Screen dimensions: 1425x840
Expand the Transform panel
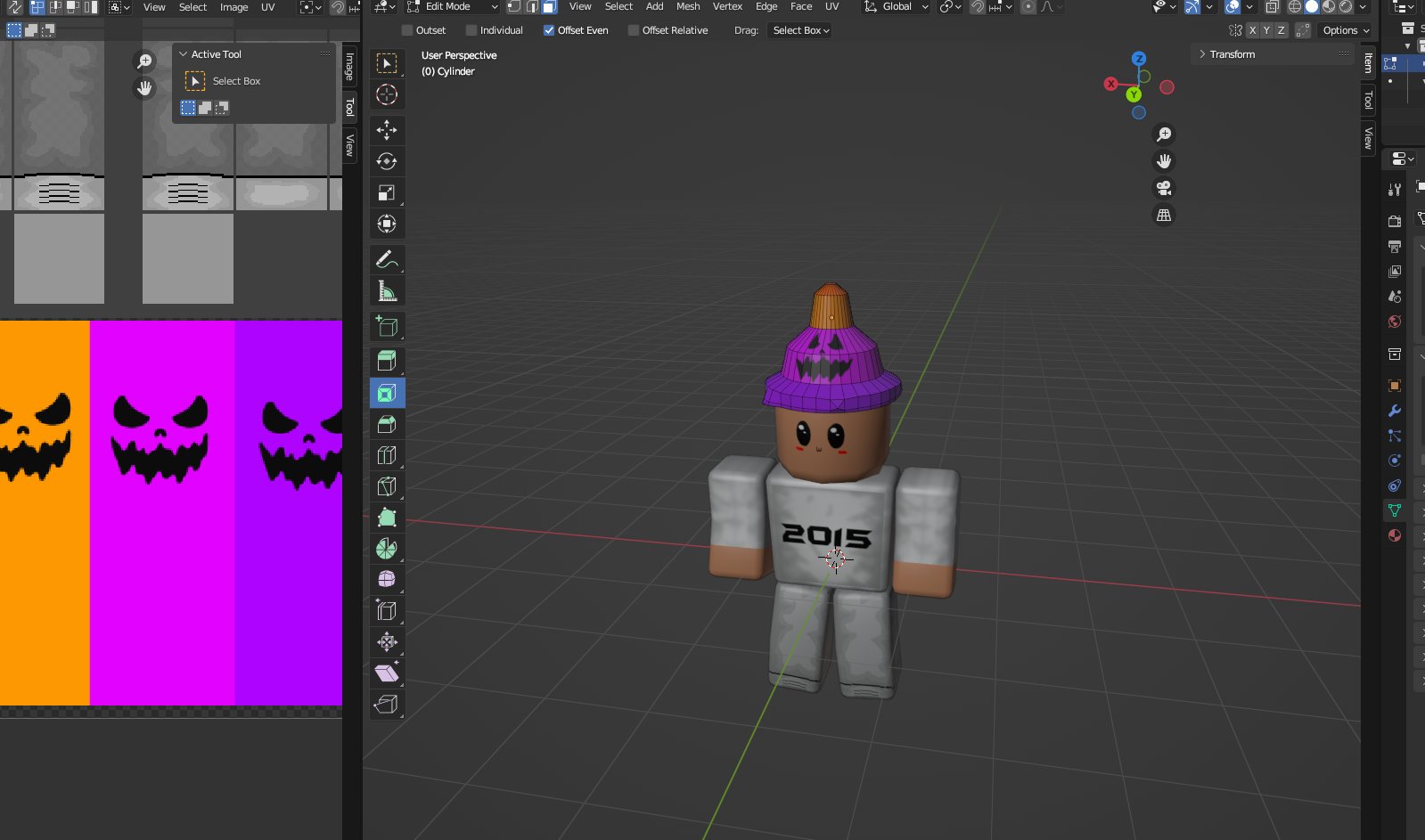click(1273, 54)
